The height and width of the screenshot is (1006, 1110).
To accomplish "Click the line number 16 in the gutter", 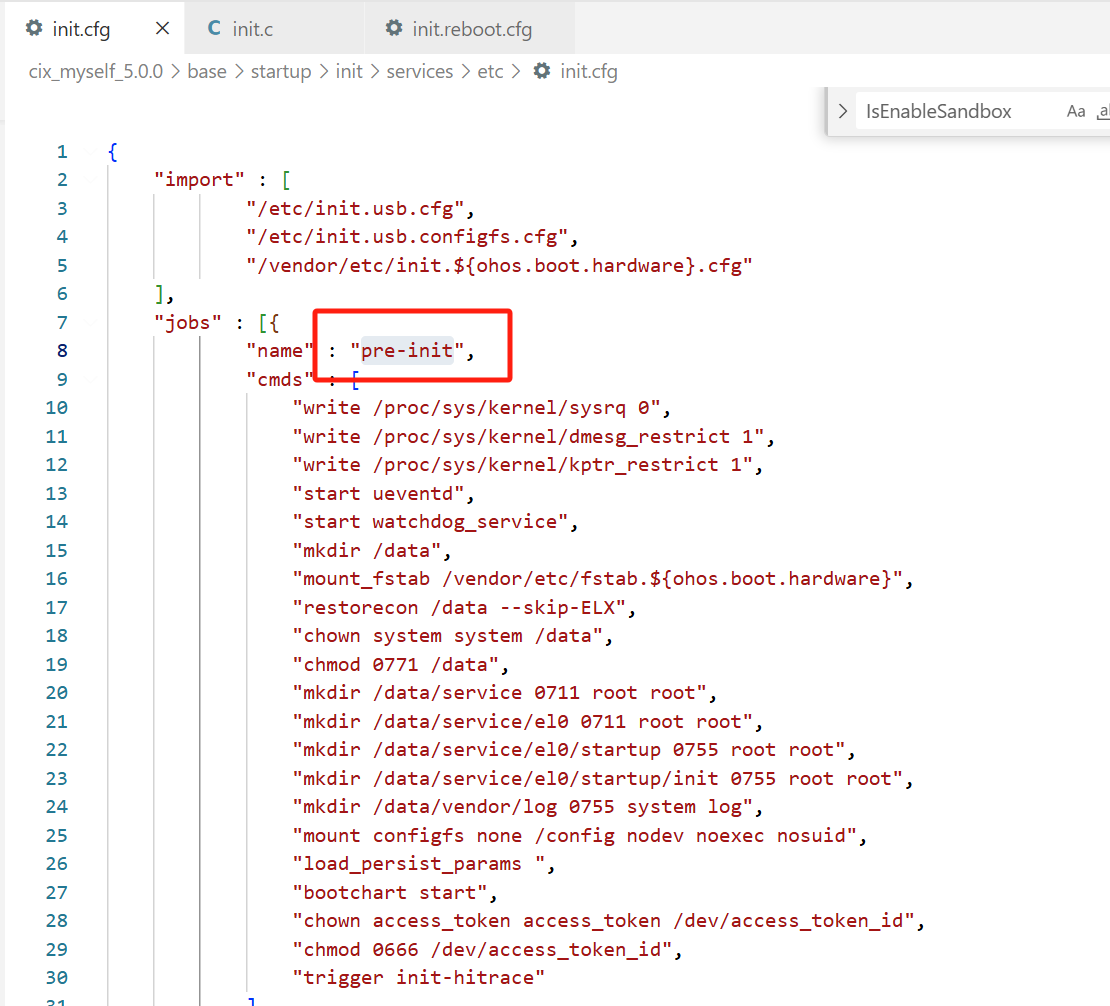I will click(x=57, y=579).
